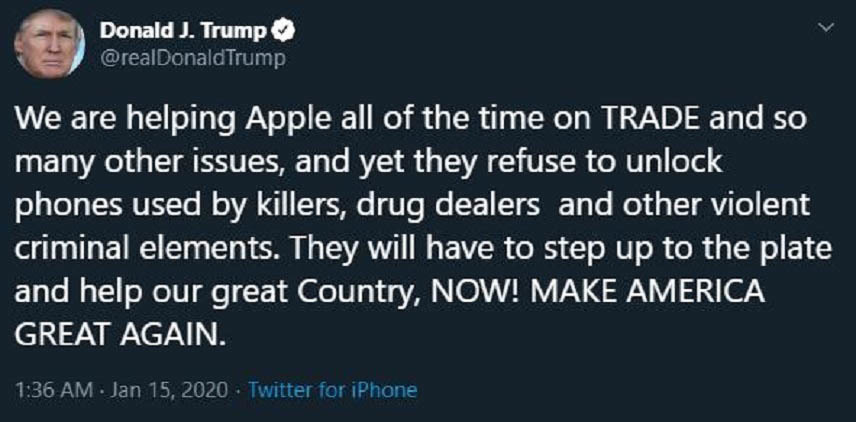Click GREAT AGAIN on the last line

click(115, 335)
